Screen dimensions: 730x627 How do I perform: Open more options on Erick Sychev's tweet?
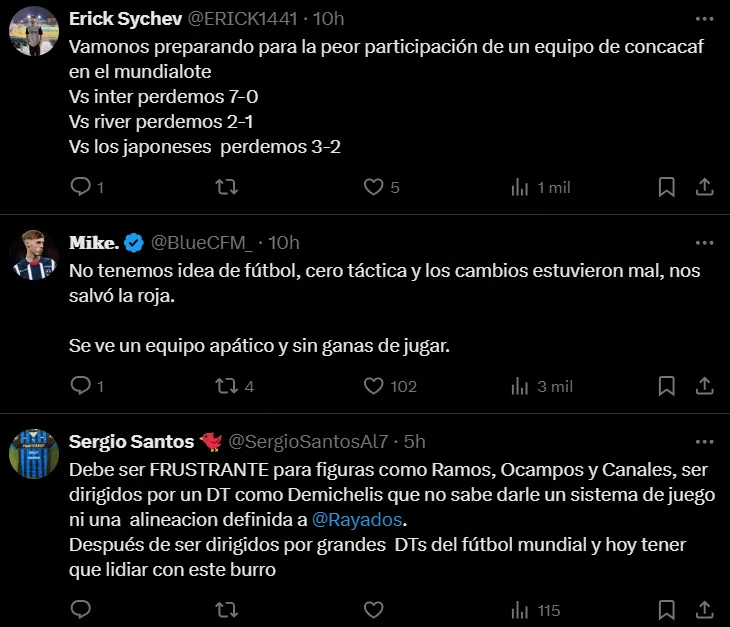pos(704,19)
